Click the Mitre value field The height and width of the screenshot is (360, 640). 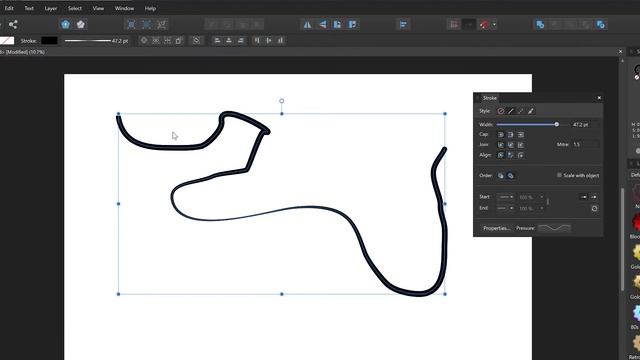coord(586,144)
